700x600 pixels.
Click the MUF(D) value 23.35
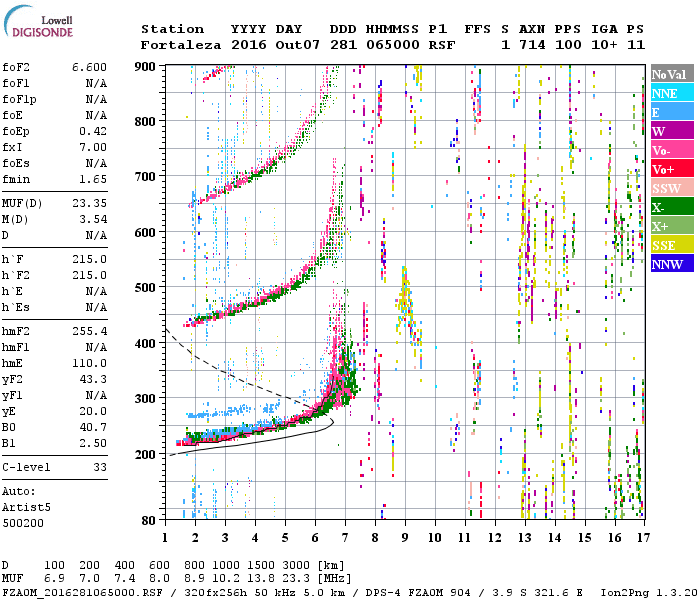89,203
